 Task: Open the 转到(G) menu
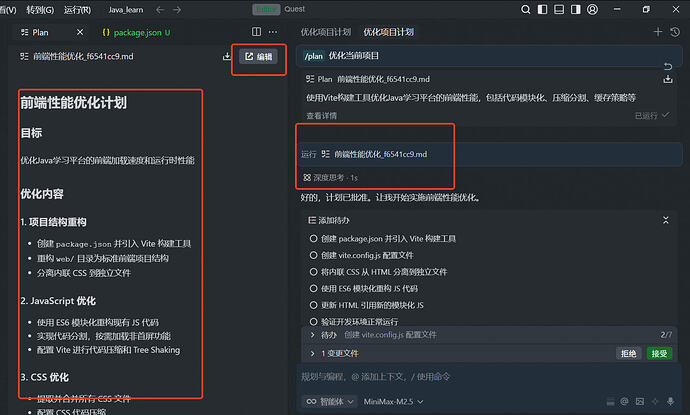[x=40, y=10]
